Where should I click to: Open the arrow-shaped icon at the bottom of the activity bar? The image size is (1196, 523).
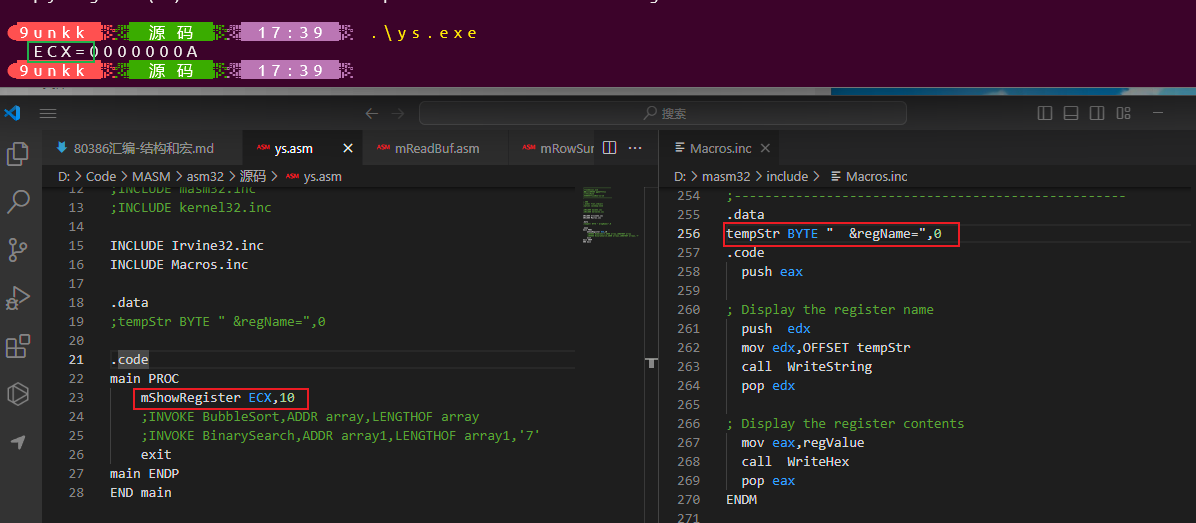pyautogui.click(x=18, y=442)
